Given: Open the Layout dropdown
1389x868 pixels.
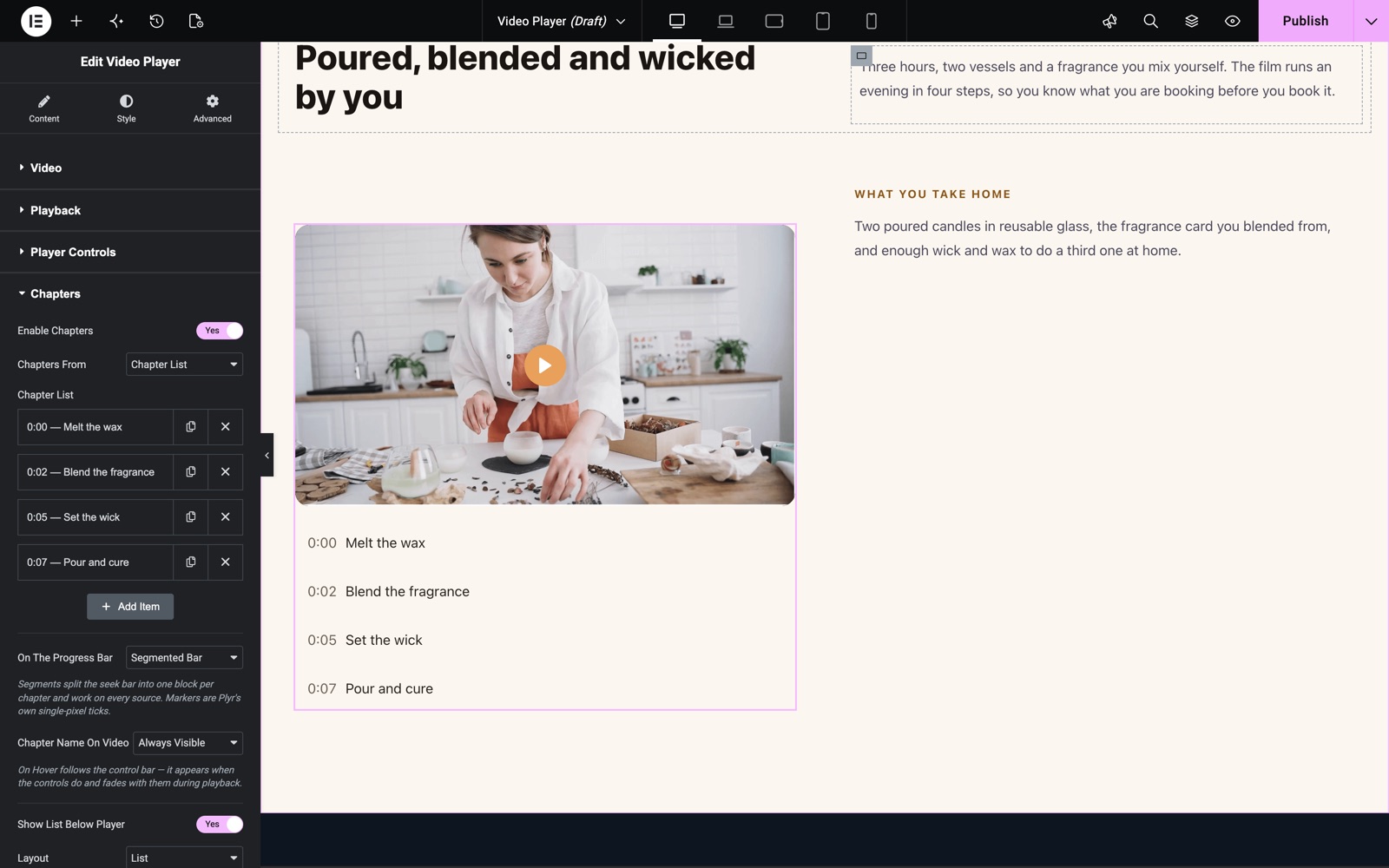Looking at the screenshot, I should click(x=184, y=858).
